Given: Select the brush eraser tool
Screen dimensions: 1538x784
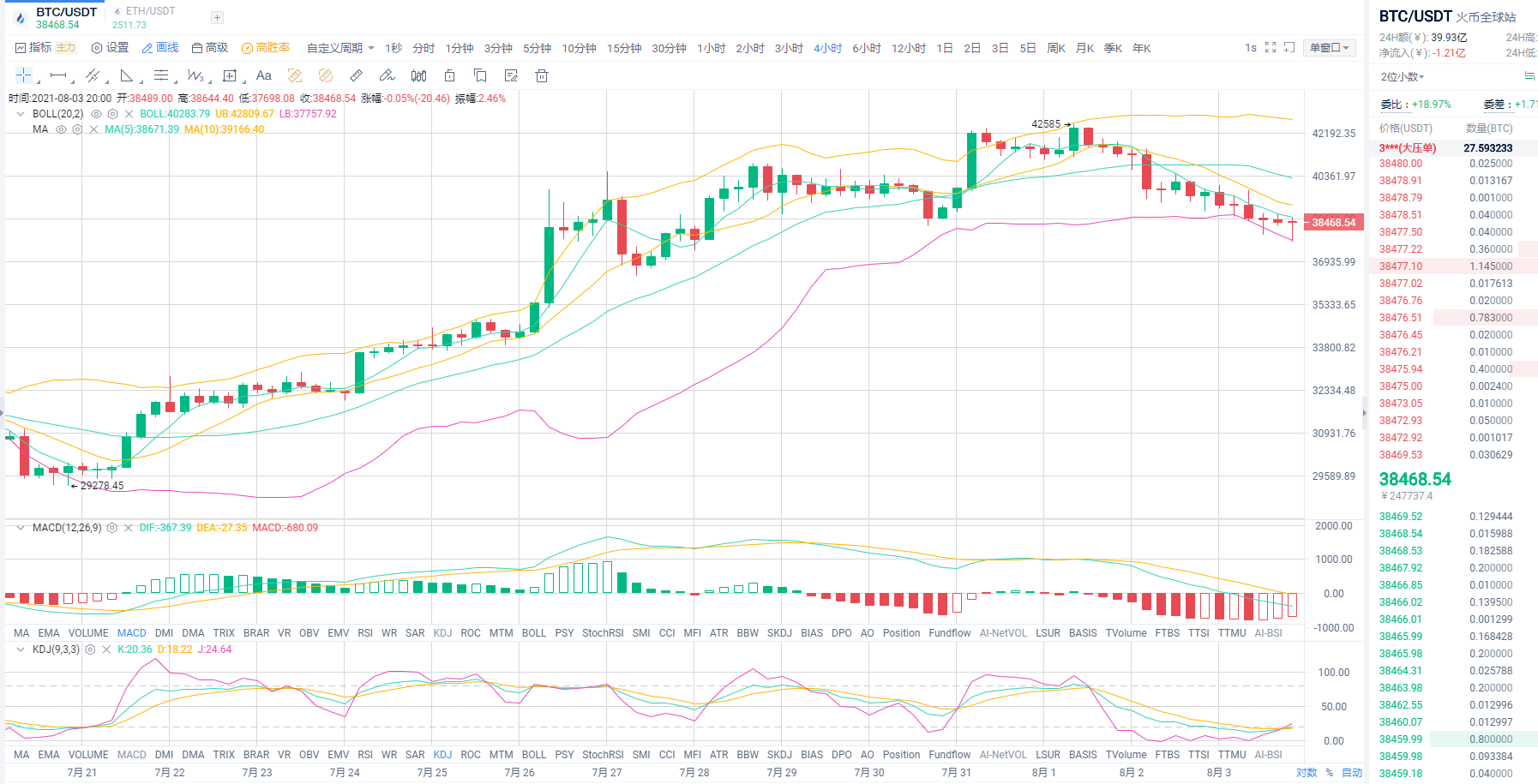Looking at the screenshot, I should click(x=388, y=75).
